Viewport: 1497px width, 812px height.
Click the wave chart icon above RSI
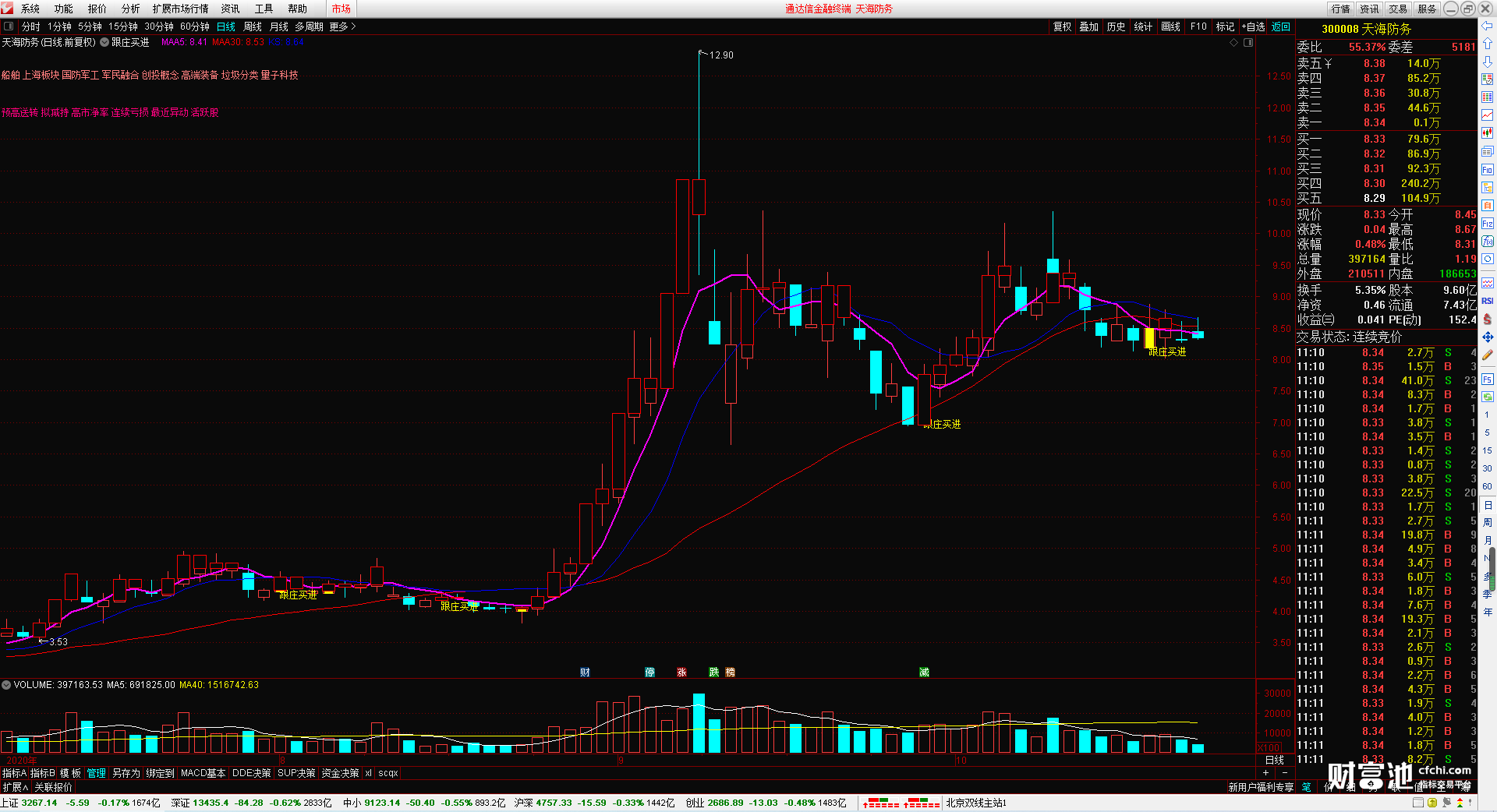point(1488,283)
